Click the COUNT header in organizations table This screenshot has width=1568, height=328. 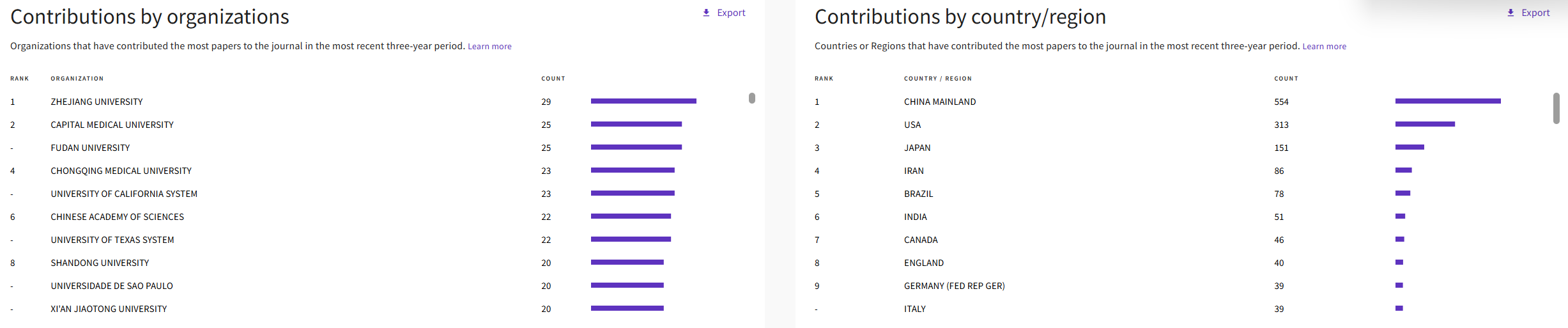[553, 79]
